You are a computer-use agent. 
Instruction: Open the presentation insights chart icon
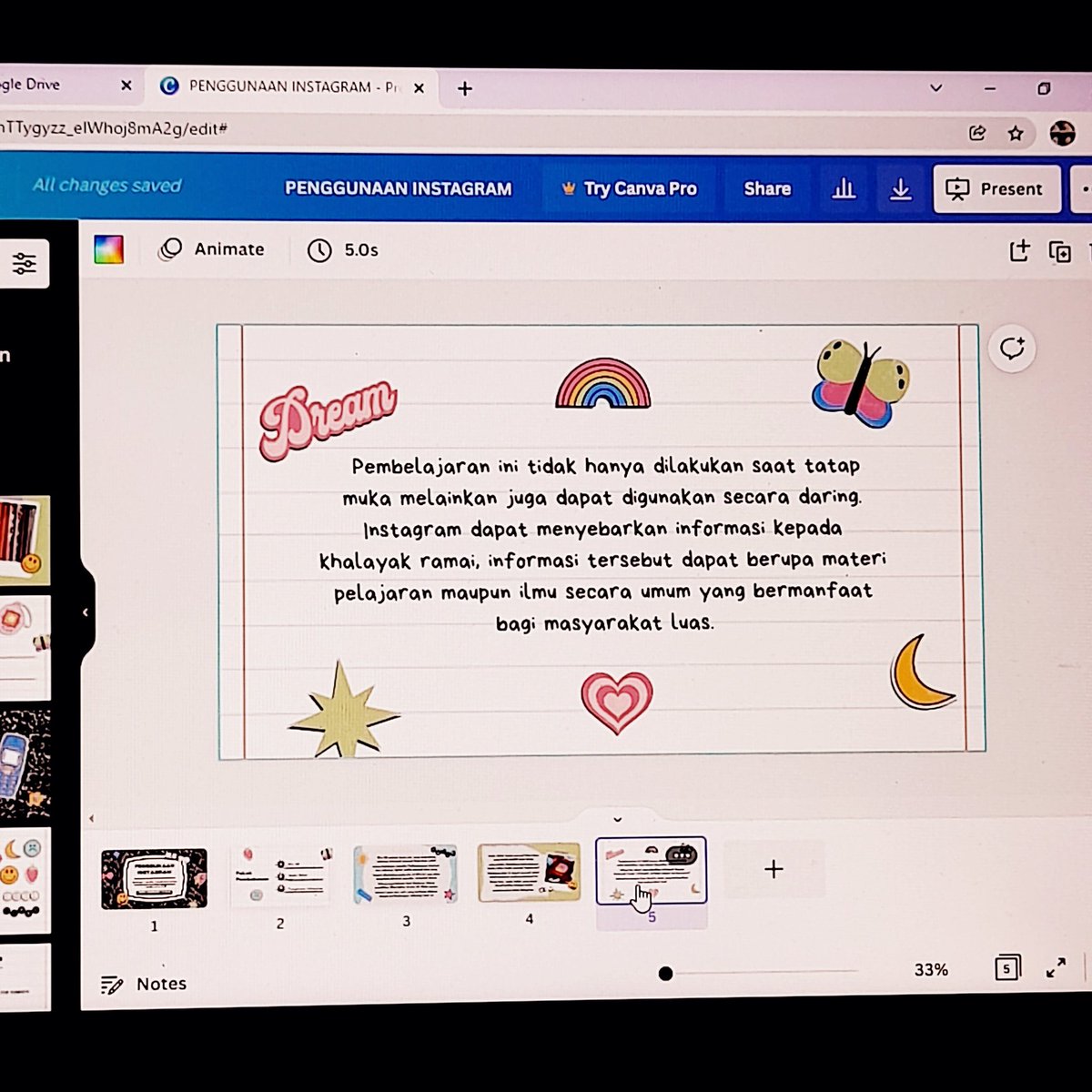pos(844,188)
